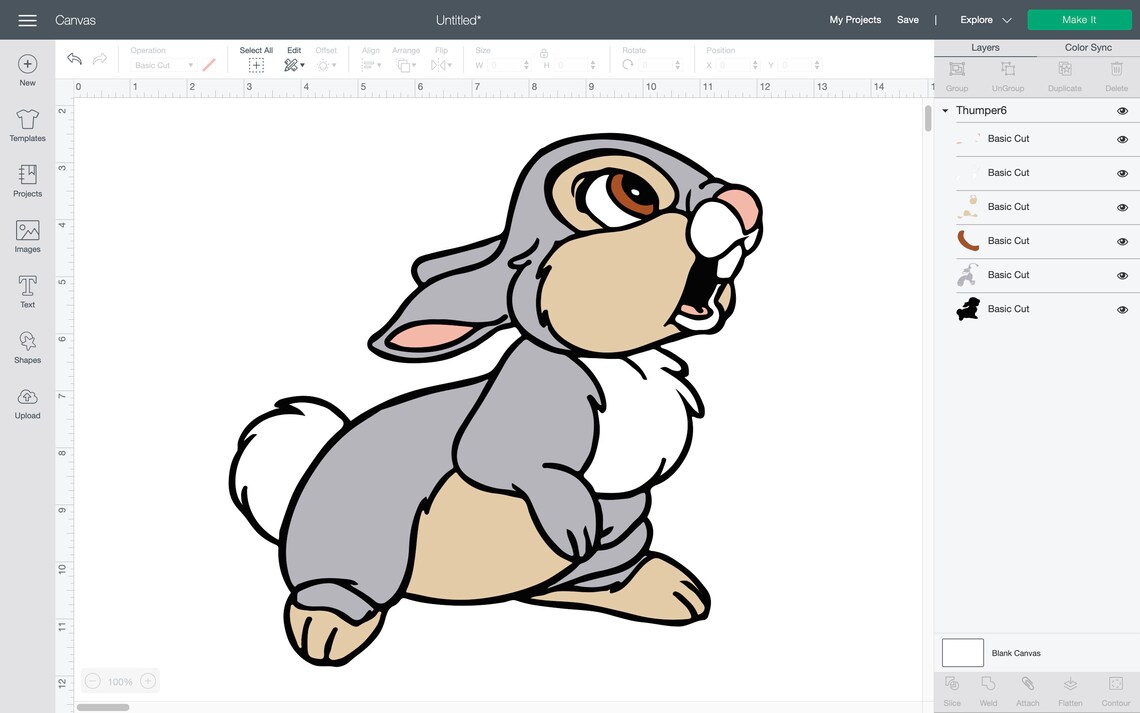Open the hamburger menu at top left
This screenshot has height=713, width=1140.
(27, 18)
